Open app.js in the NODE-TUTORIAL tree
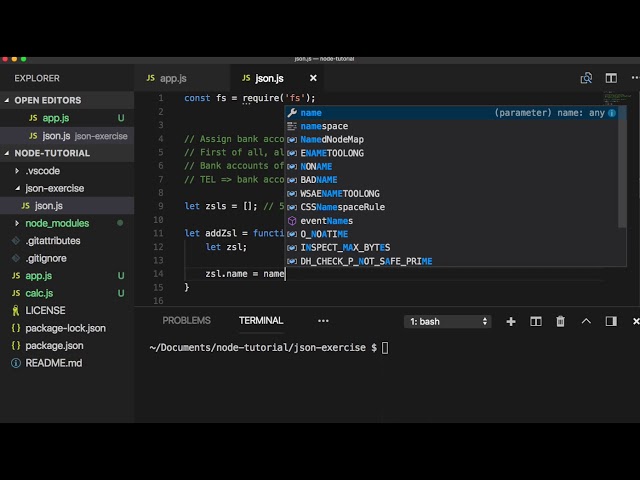 67,276
